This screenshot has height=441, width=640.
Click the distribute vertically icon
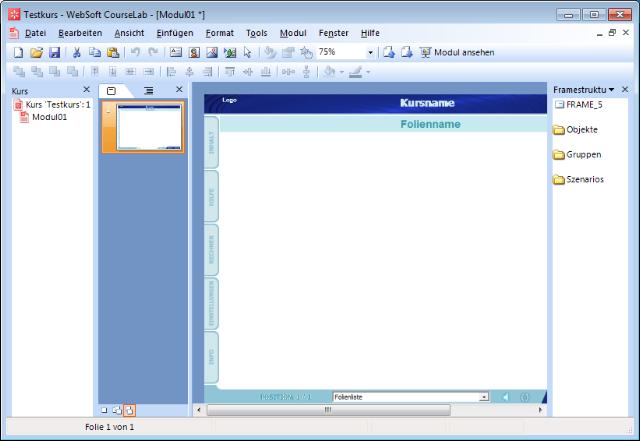pos(307,72)
